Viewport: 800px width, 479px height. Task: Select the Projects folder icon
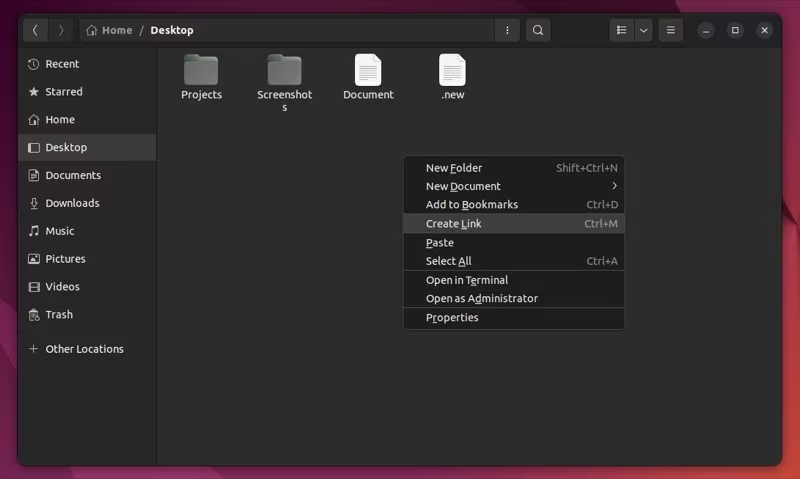pyautogui.click(x=201, y=70)
